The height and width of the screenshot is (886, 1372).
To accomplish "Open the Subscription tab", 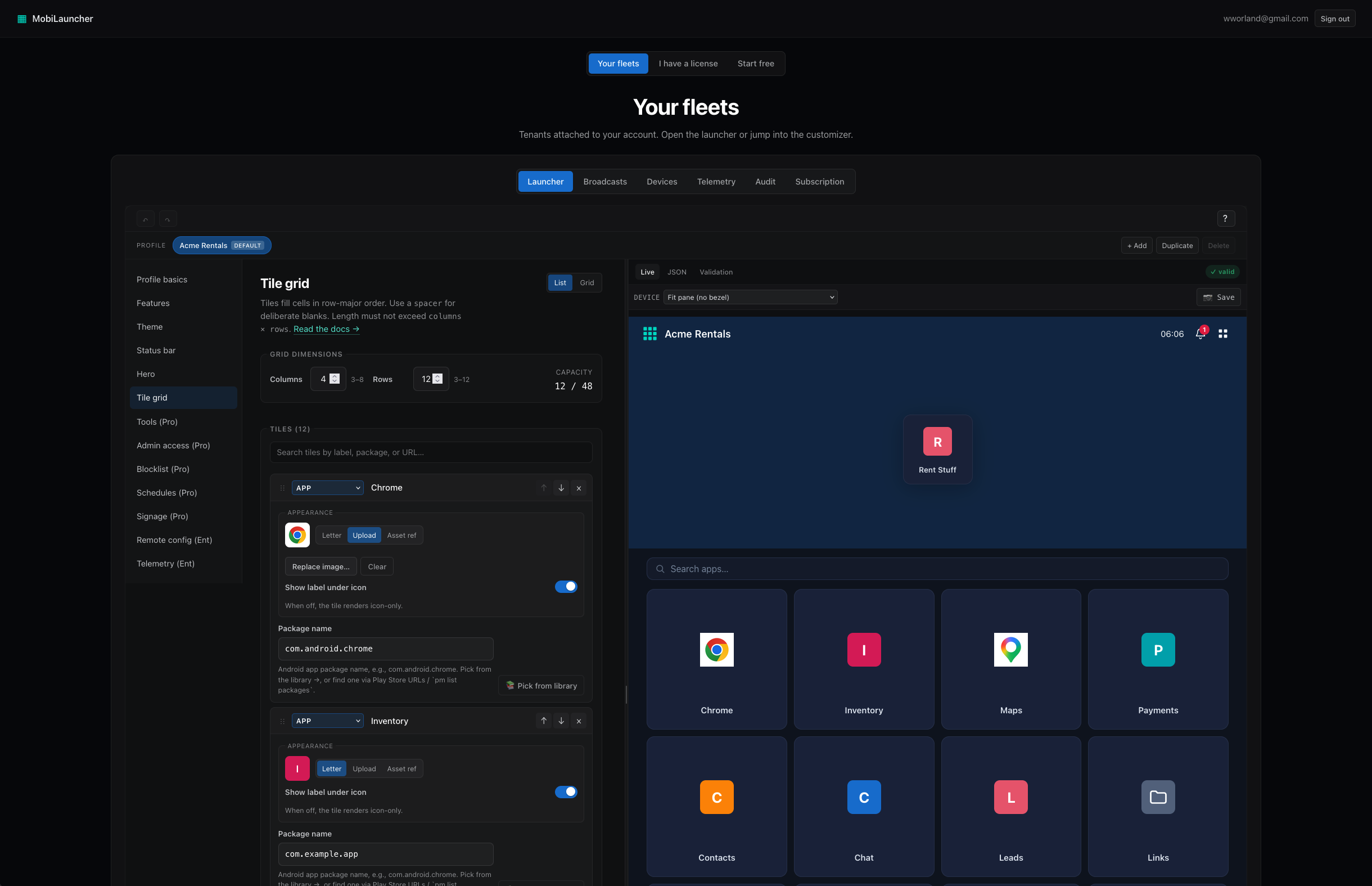I will pos(819,182).
